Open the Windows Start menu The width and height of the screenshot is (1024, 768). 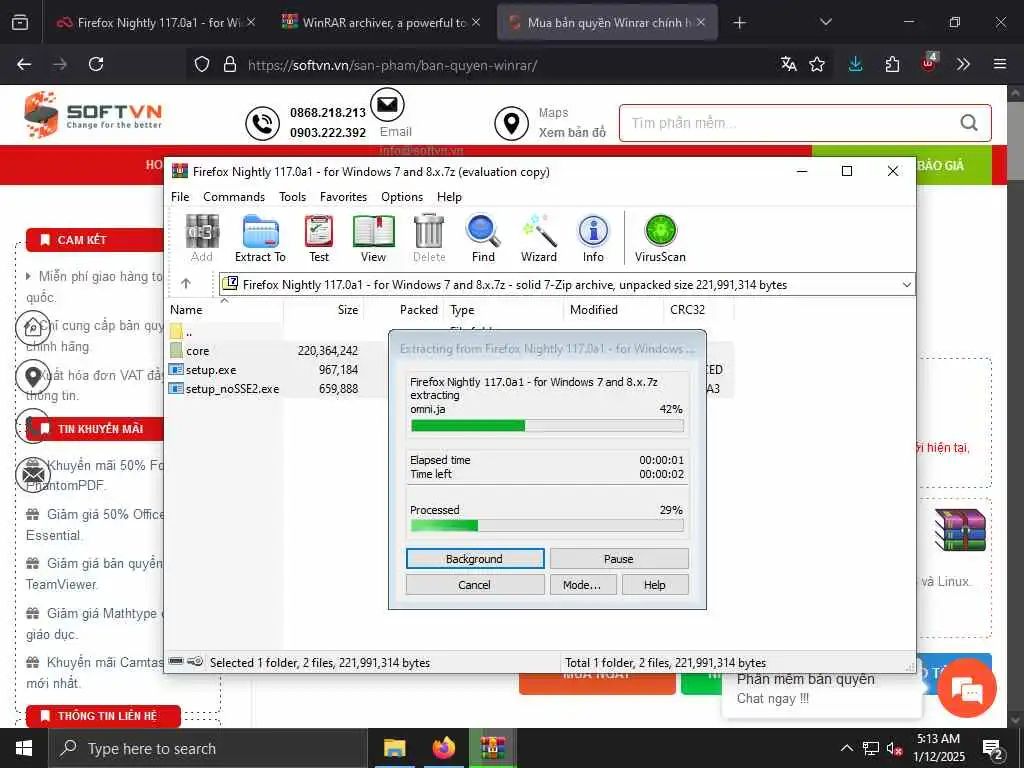point(24,748)
